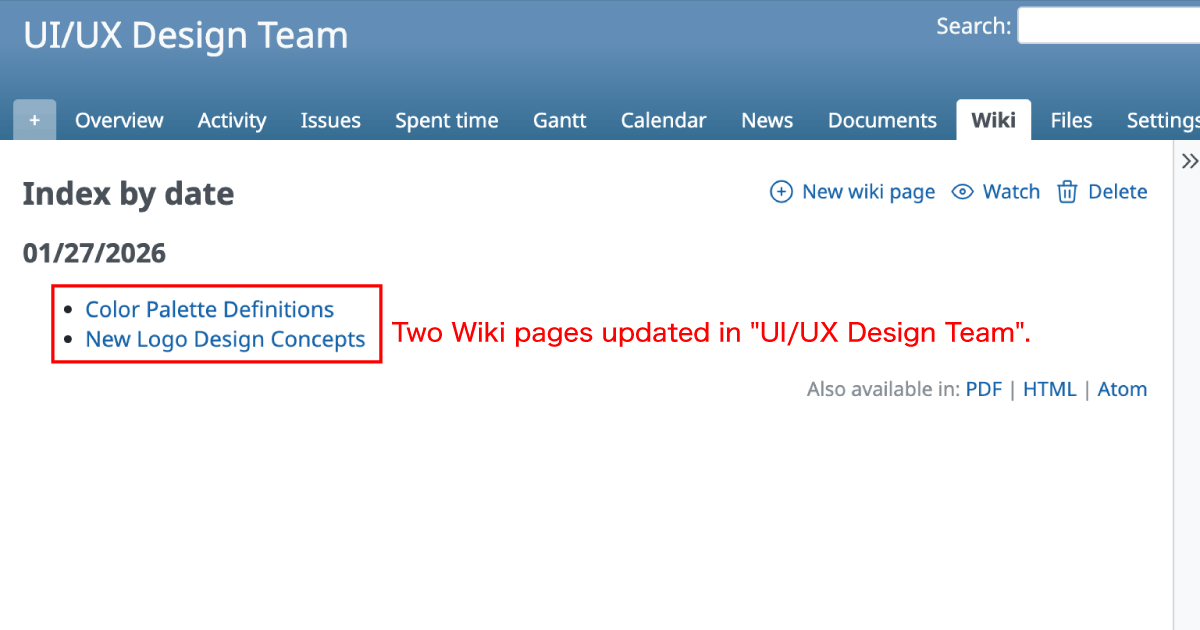Export the index as PDF

(x=983, y=389)
